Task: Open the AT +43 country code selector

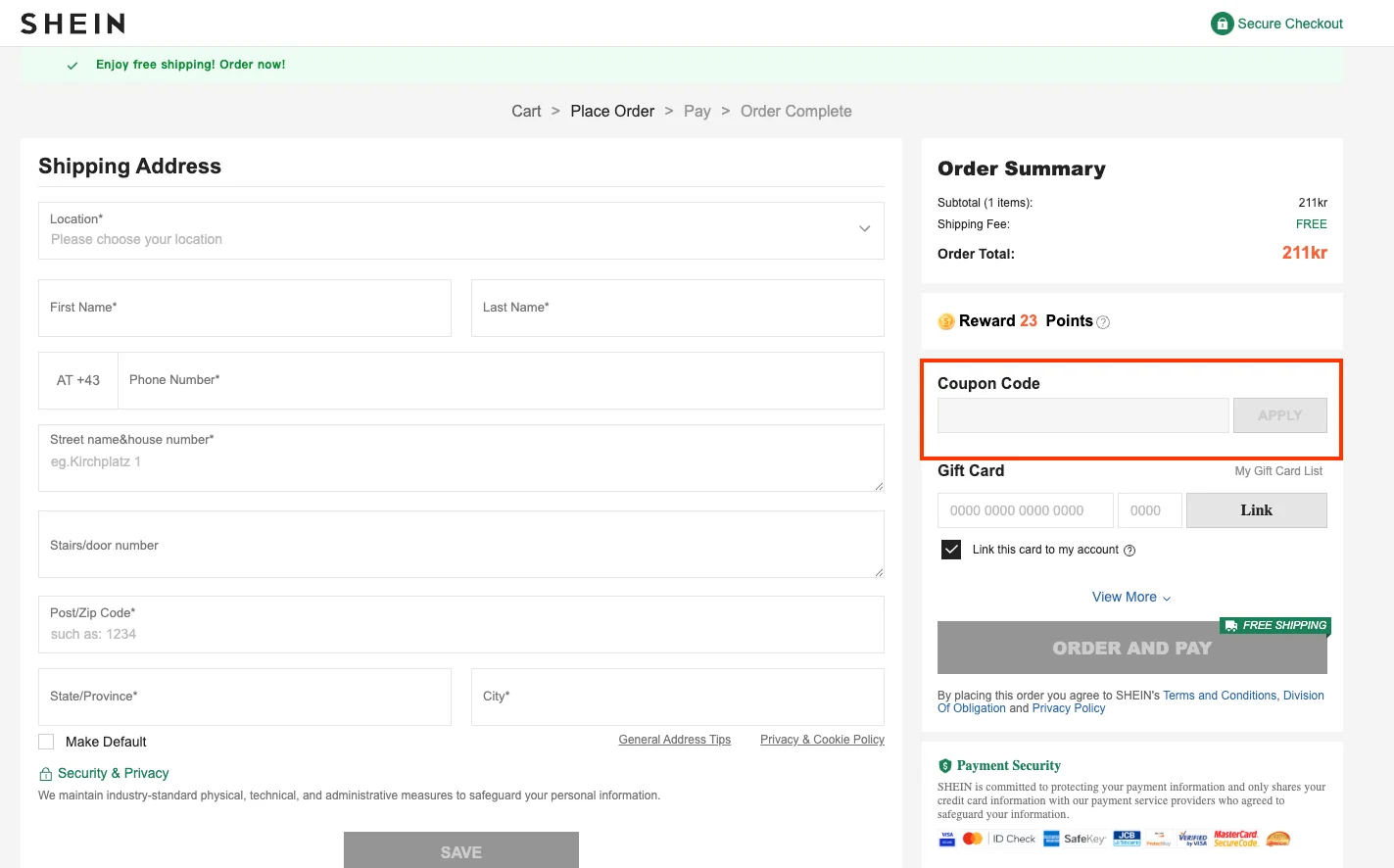Action: pyautogui.click(x=78, y=380)
